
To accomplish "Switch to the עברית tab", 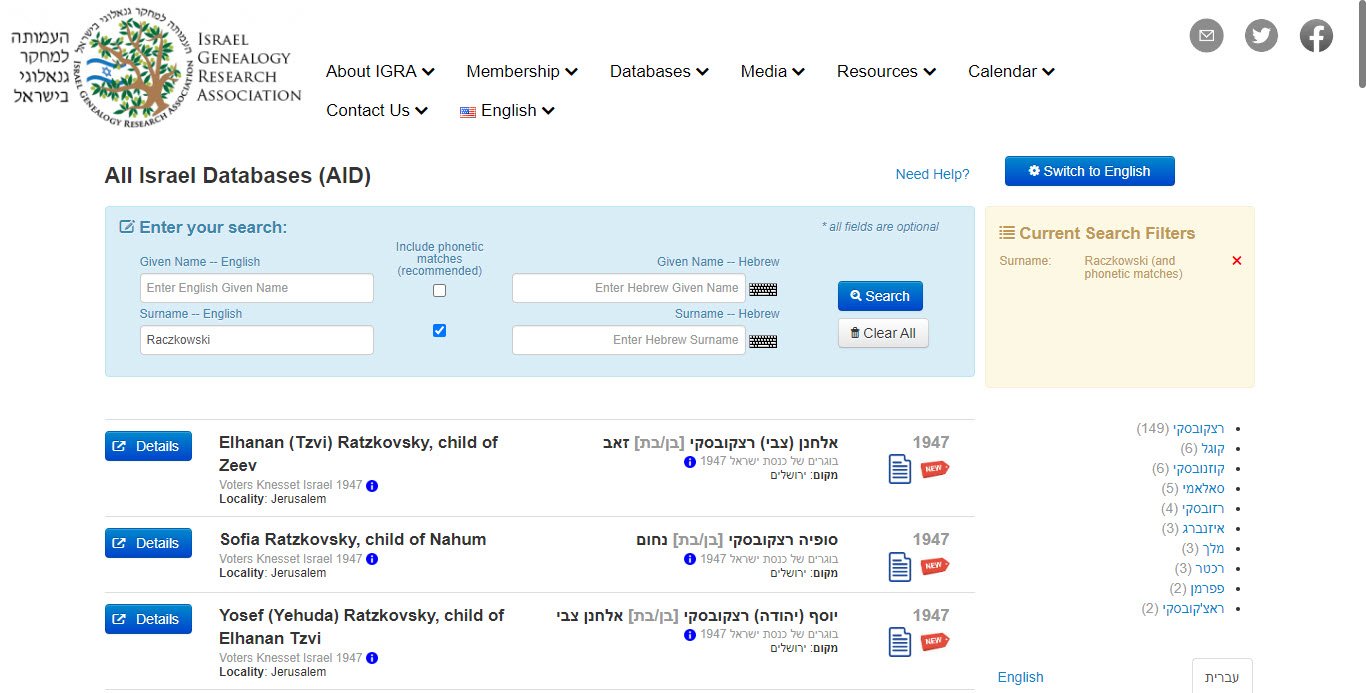I will (x=1221, y=677).
